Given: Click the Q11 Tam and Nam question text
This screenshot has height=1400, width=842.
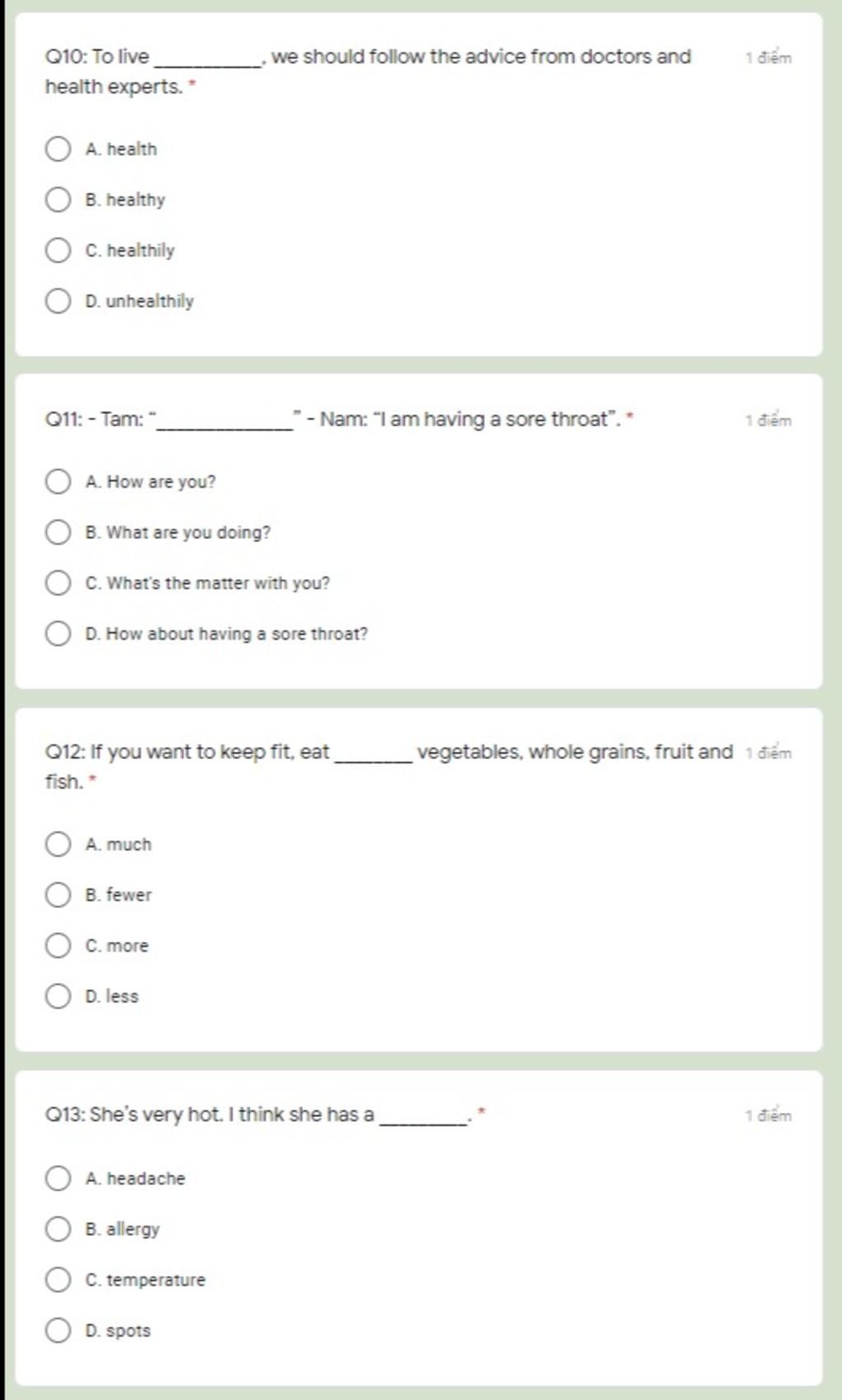Looking at the screenshot, I should 339,420.
